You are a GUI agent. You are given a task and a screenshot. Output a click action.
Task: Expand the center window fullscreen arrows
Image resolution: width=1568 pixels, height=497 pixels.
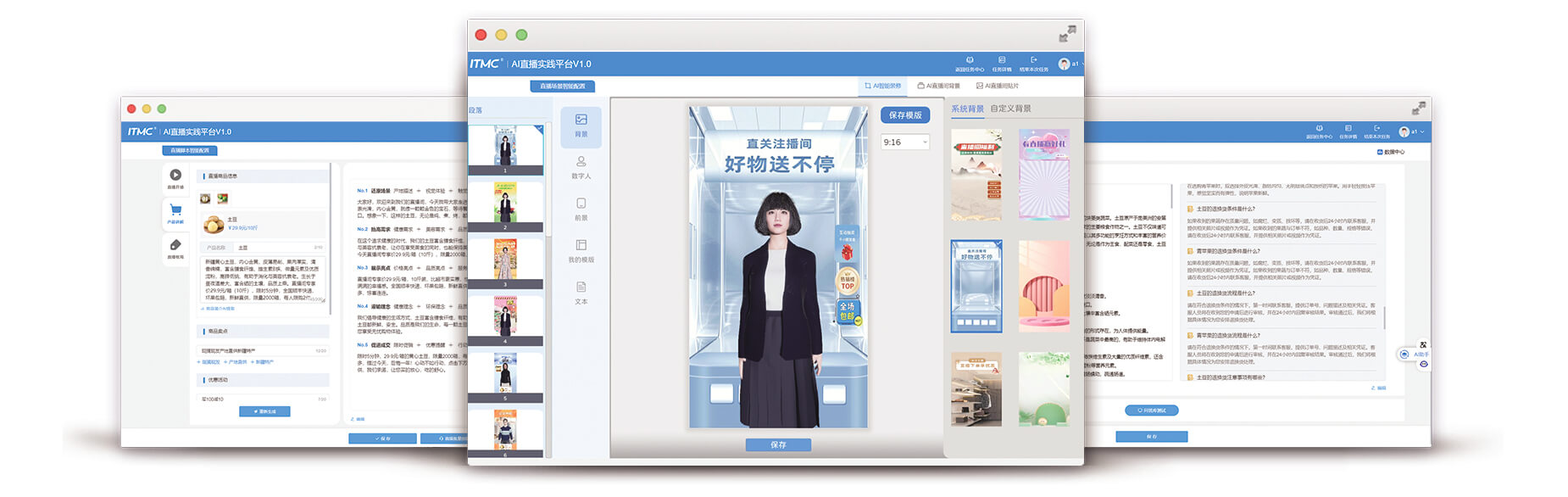click(1067, 34)
